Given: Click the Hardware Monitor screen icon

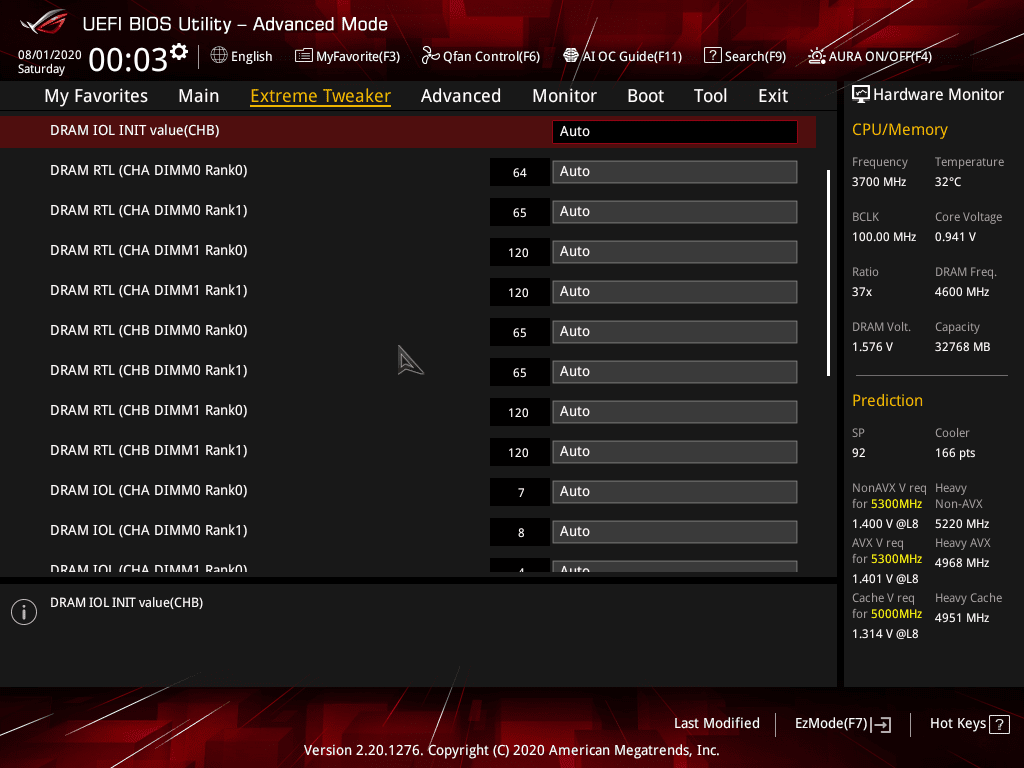Looking at the screenshot, I should click(x=861, y=95).
